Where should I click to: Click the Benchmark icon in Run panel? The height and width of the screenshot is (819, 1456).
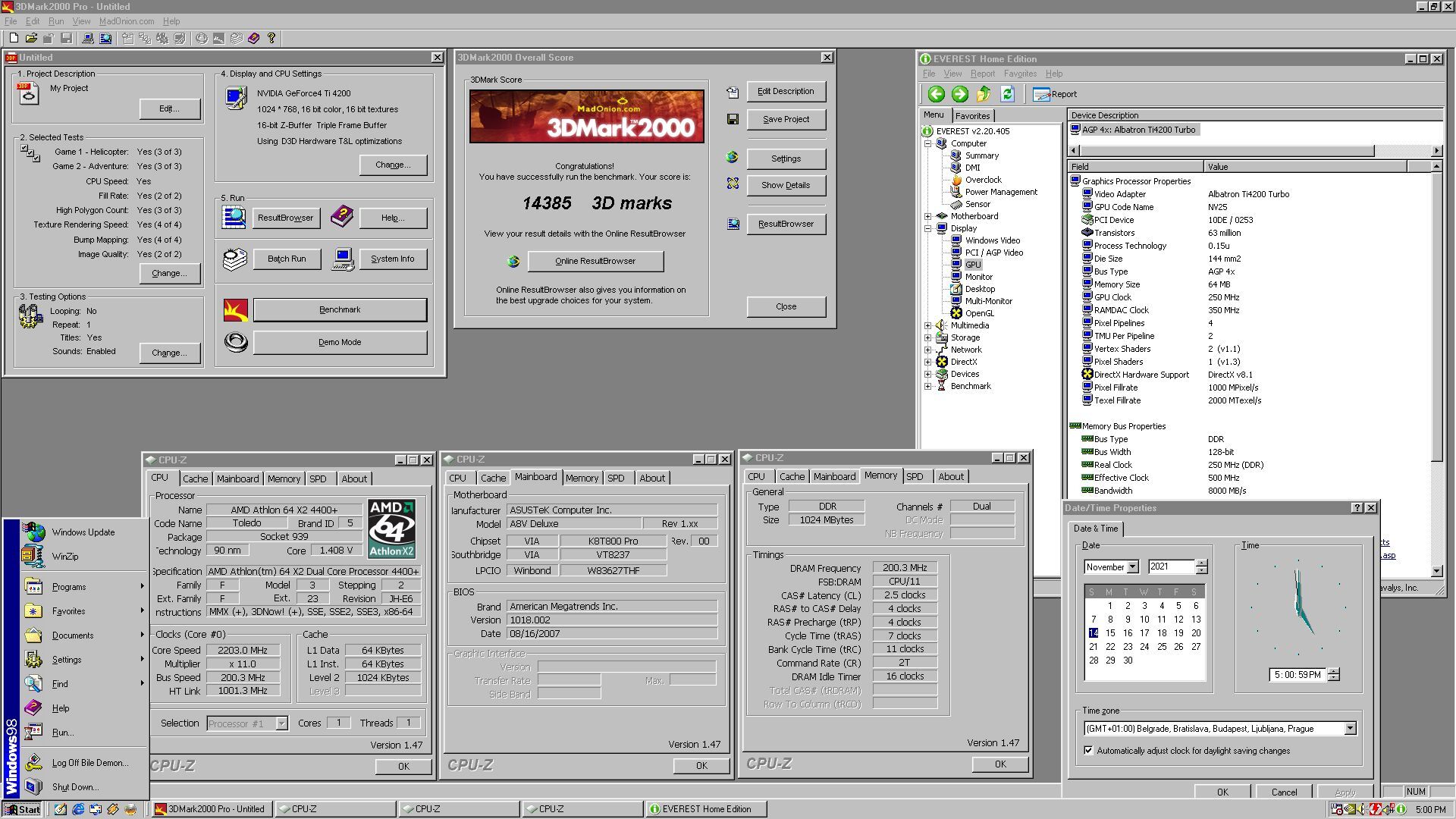(236, 309)
